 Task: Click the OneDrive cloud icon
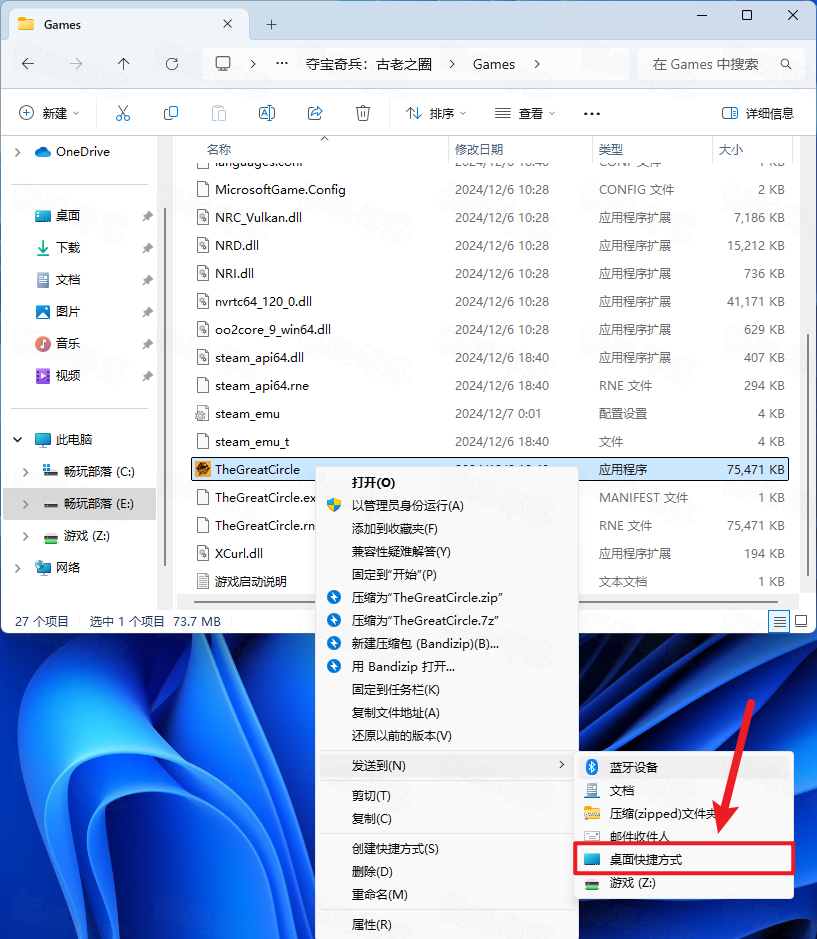pyautogui.click(x=43, y=152)
